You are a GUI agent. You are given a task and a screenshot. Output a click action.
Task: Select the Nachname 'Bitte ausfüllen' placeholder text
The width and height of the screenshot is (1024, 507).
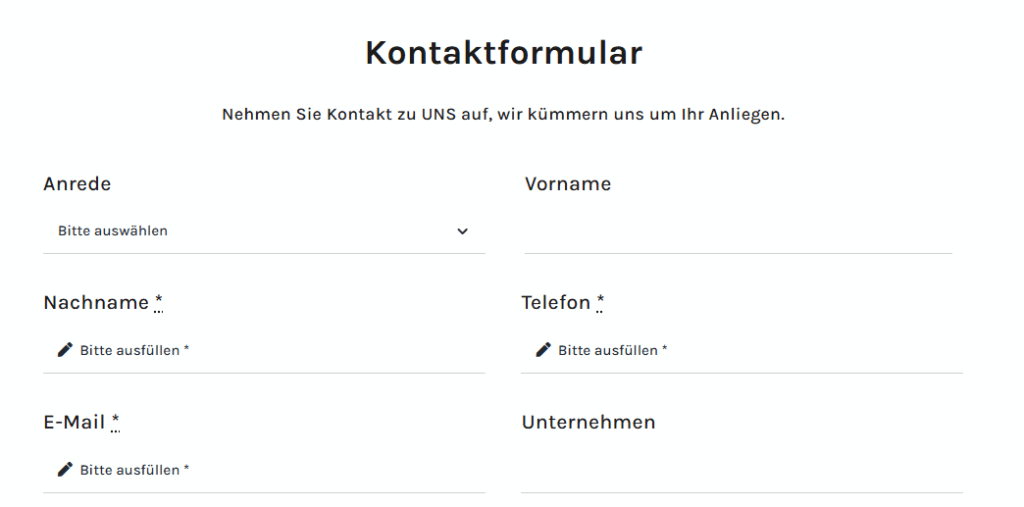point(135,350)
